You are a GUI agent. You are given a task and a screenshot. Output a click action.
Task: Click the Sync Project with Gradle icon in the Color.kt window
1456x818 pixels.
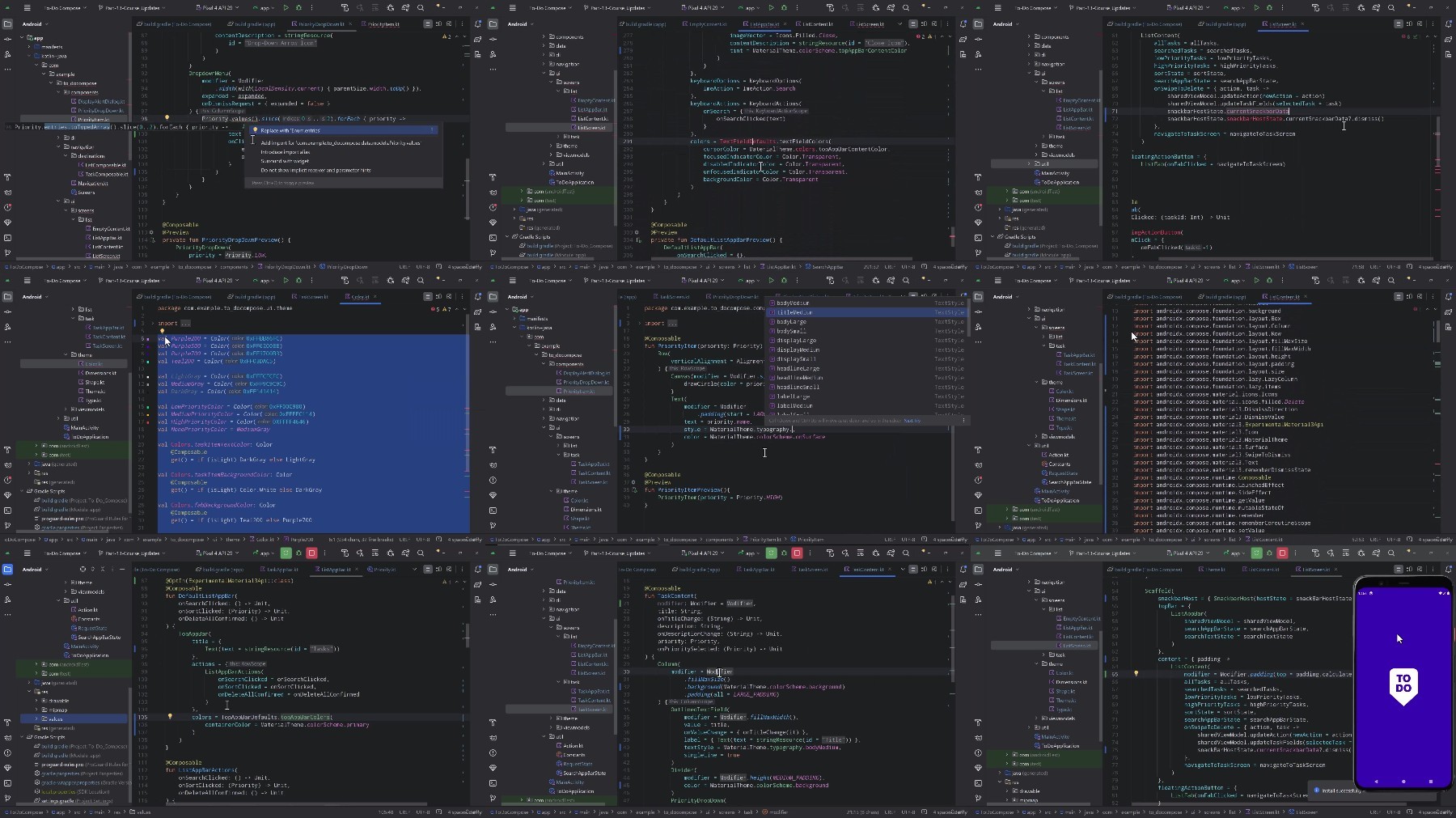click(405, 280)
